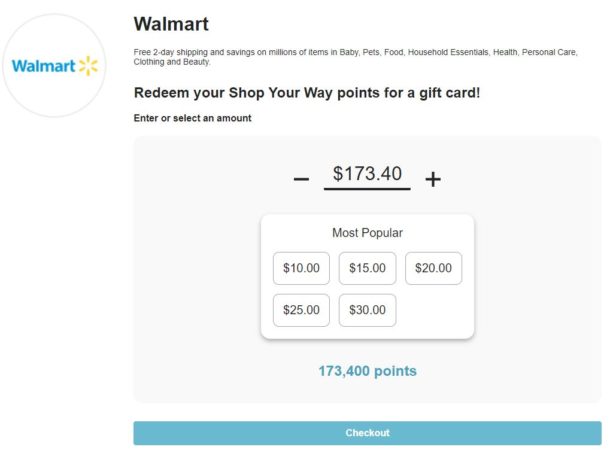Viewport: 610px width, 459px height.
Task: Pick the $20.00 amount option
Action: pos(433,268)
